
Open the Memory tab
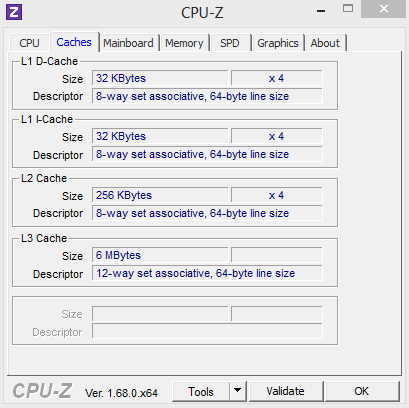[184, 43]
